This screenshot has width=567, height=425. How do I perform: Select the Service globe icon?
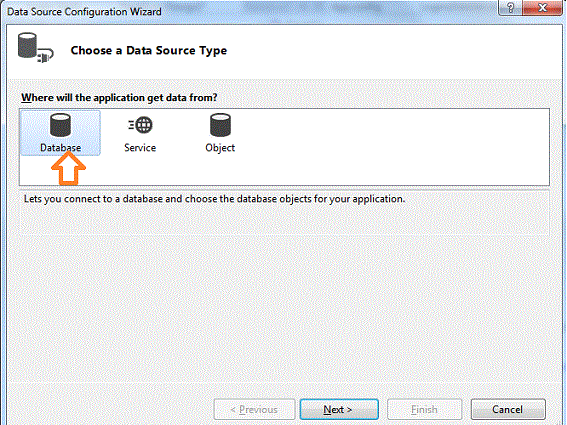(x=140, y=125)
